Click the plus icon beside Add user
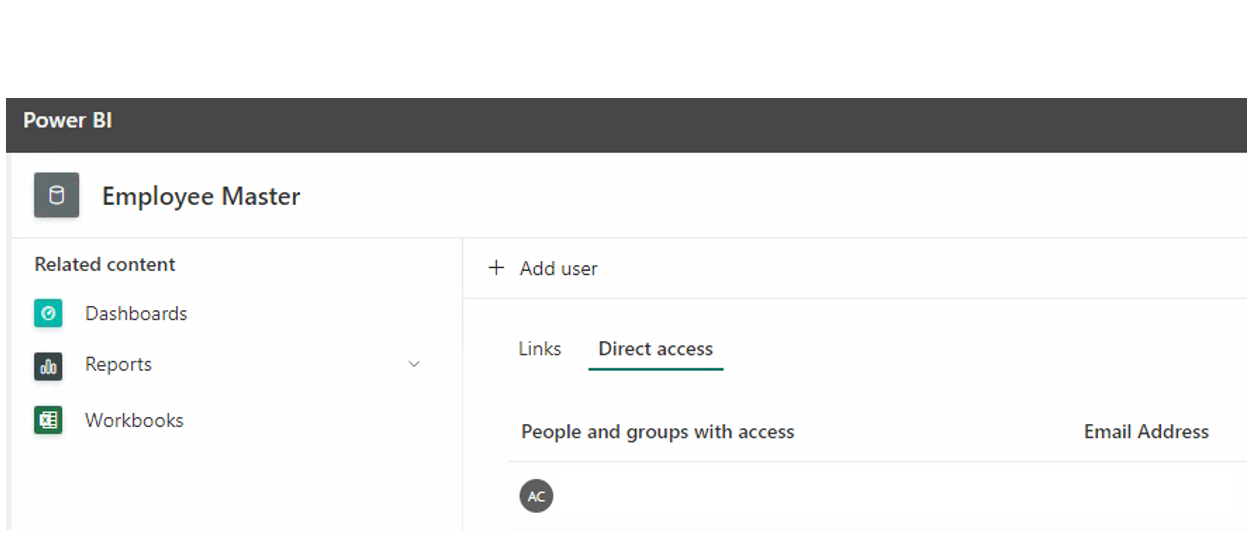 [496, 268]
